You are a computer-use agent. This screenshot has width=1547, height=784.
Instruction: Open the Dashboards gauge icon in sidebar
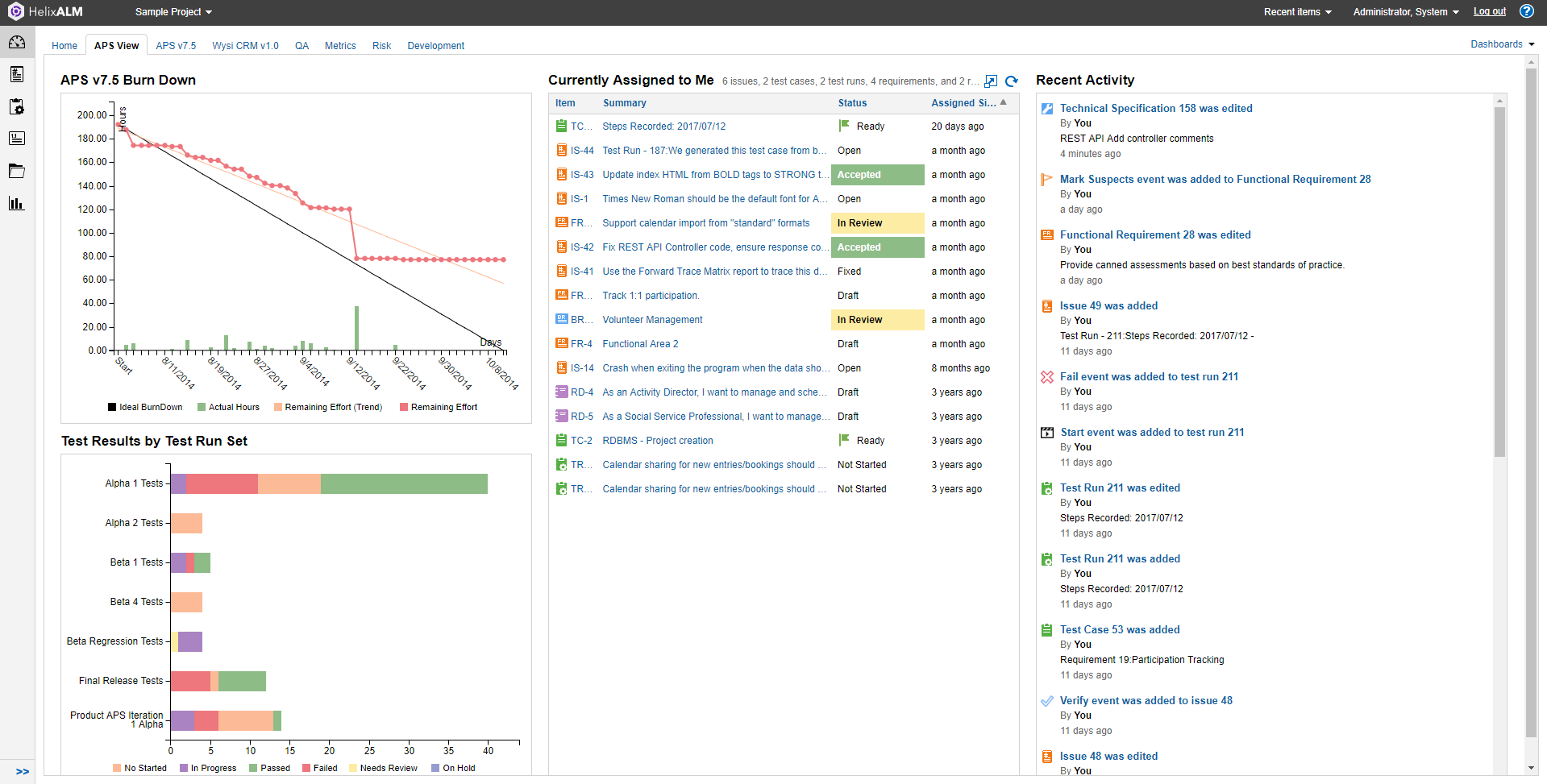click(17, 43)
